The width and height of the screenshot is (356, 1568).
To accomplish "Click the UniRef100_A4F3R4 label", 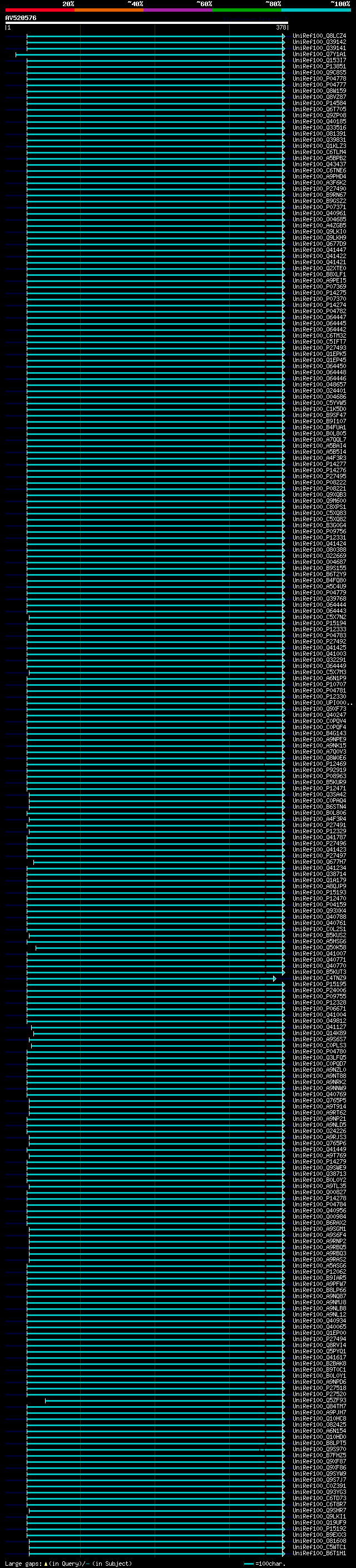I will tap(319, 819).
